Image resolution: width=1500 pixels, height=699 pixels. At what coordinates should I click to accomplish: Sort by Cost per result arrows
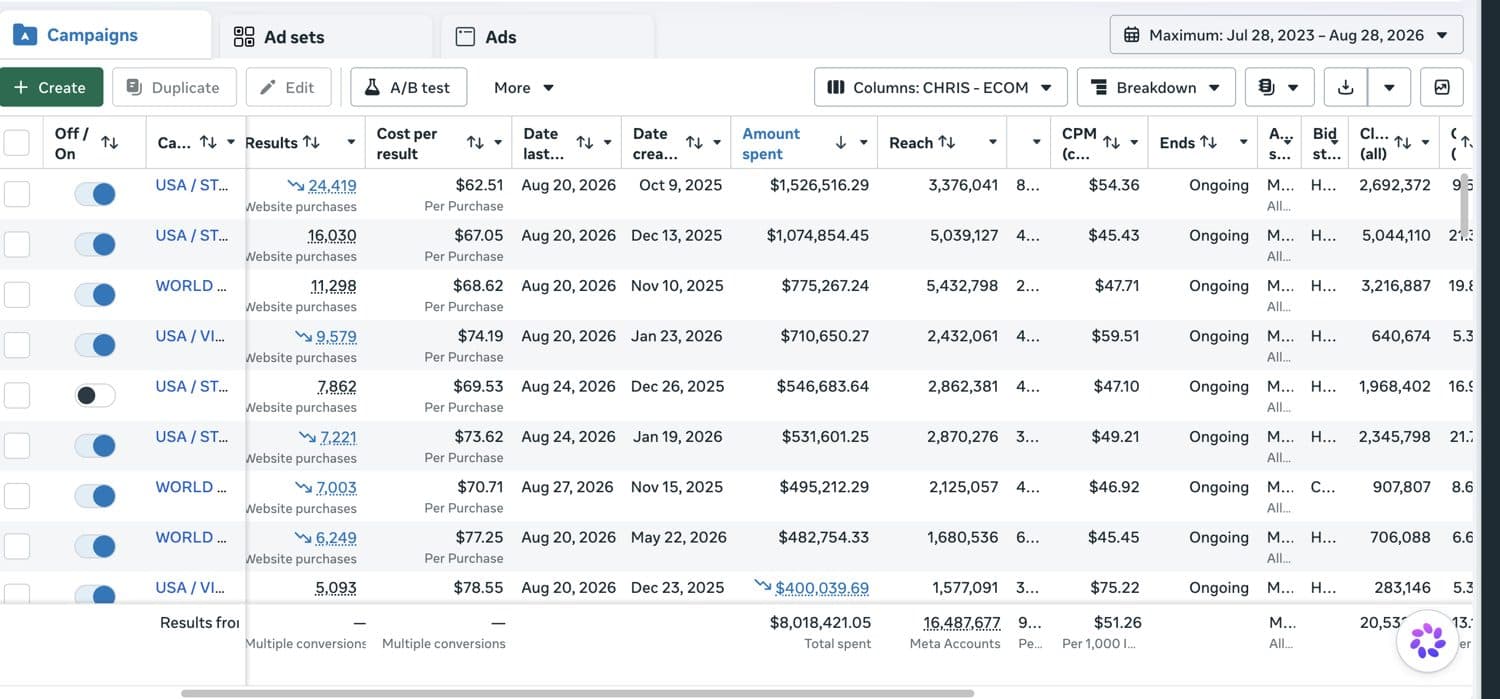point(476,143)
